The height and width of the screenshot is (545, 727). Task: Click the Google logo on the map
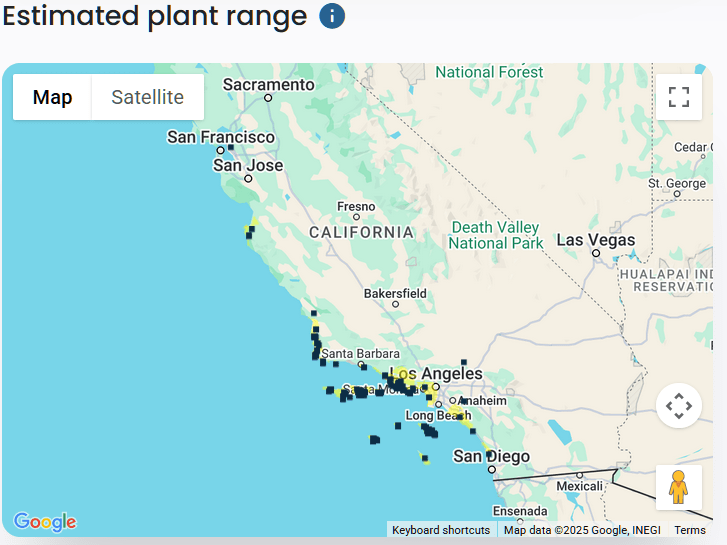click(45, 522)
